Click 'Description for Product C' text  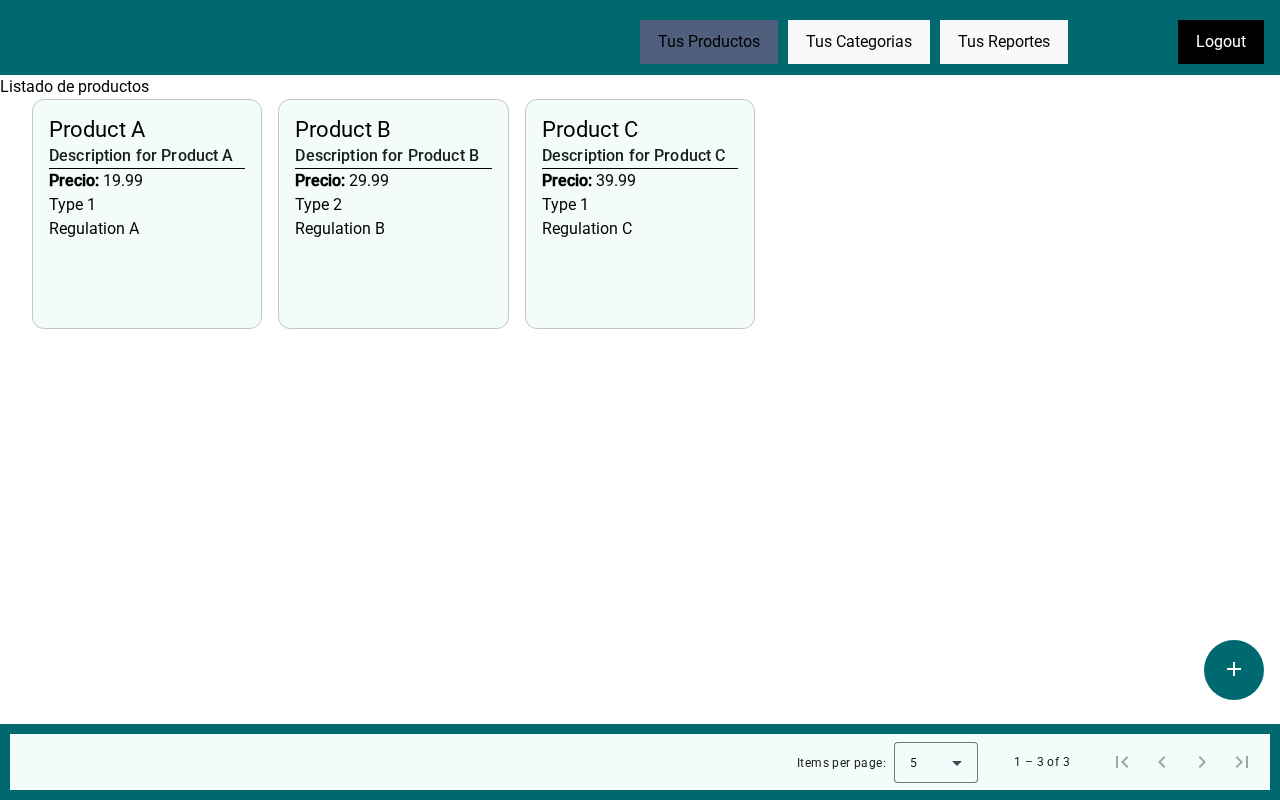[x=634, y=156]
